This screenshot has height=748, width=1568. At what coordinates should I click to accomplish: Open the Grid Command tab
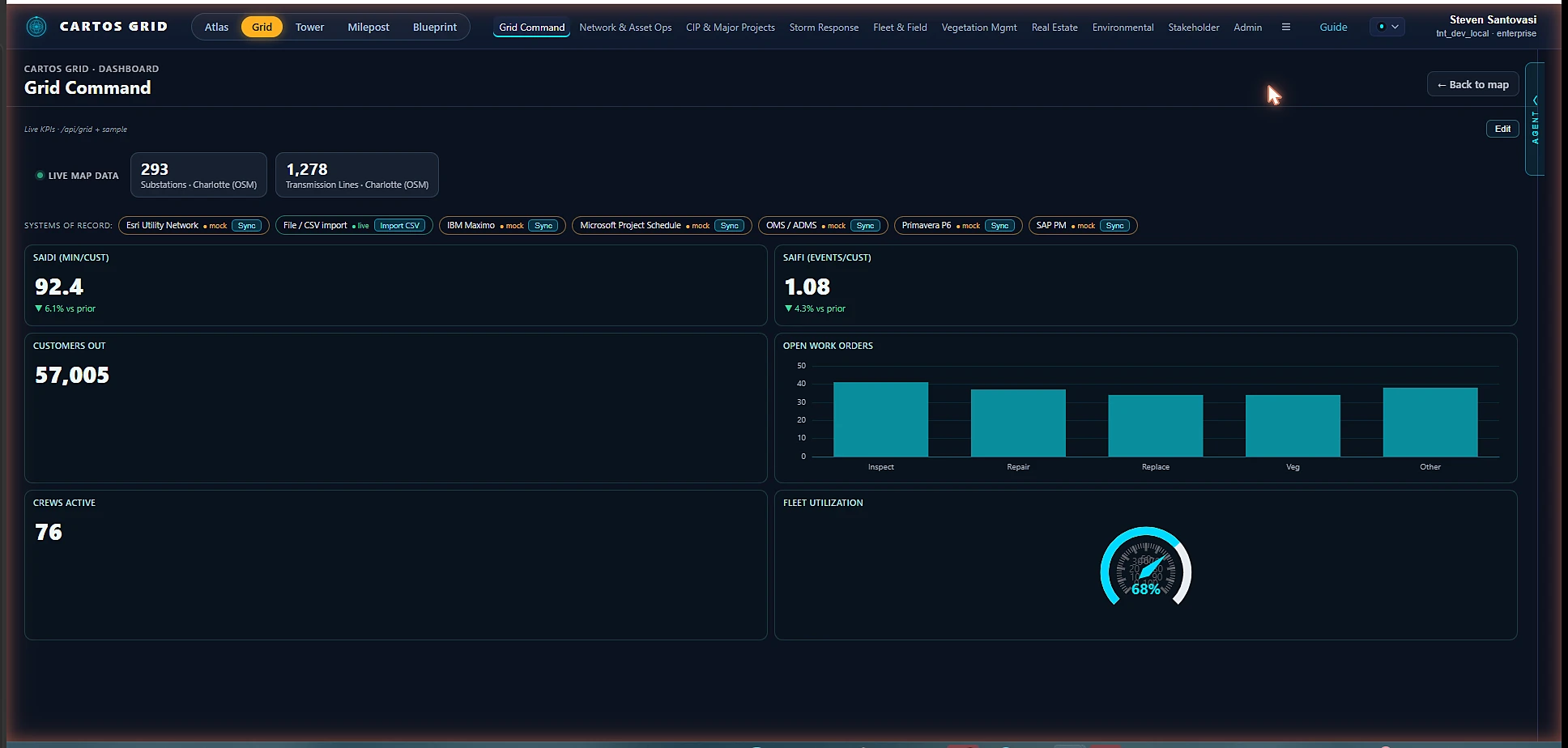pos(532,28)
